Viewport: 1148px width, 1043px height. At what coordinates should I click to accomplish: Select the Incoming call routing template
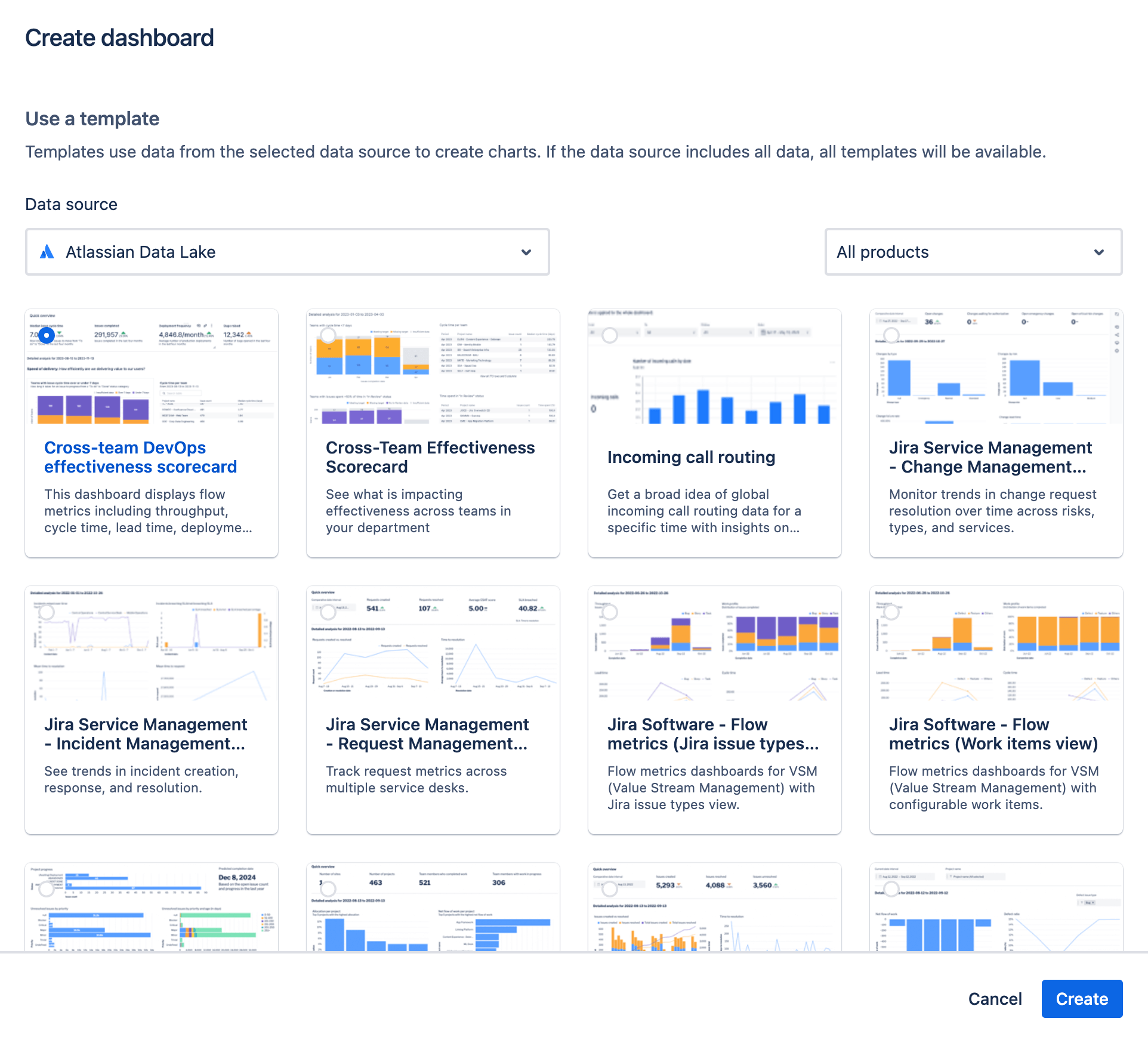[691, 457]
